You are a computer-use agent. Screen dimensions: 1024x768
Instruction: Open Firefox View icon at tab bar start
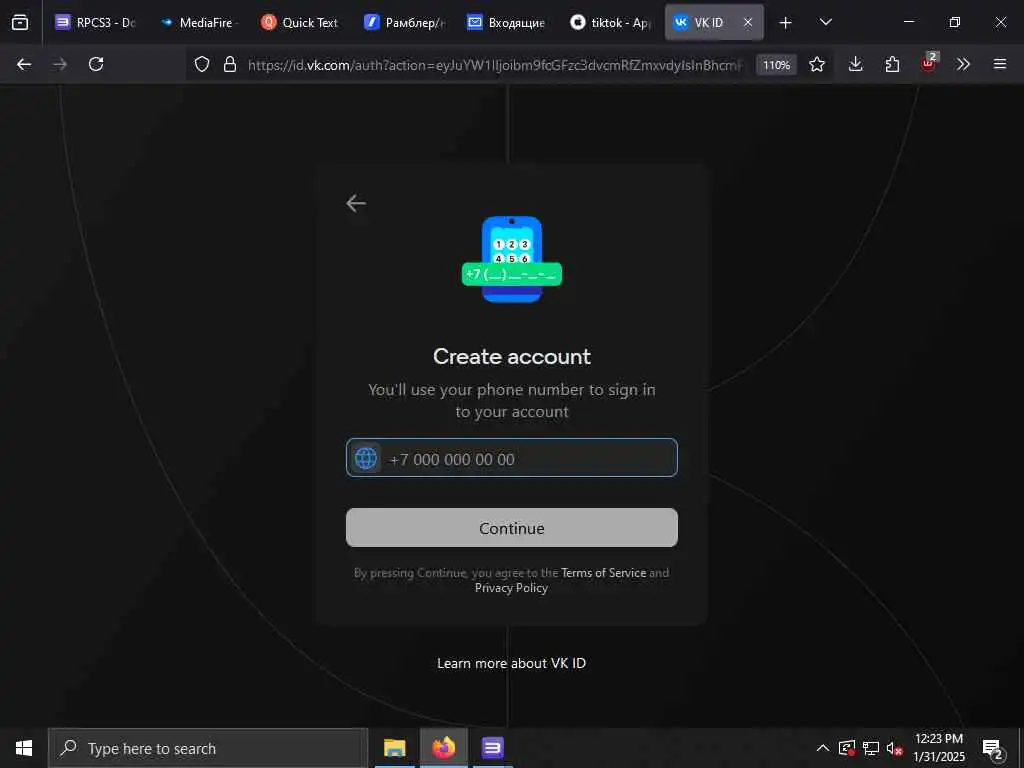pyautogui.click(x=20, y=22)
